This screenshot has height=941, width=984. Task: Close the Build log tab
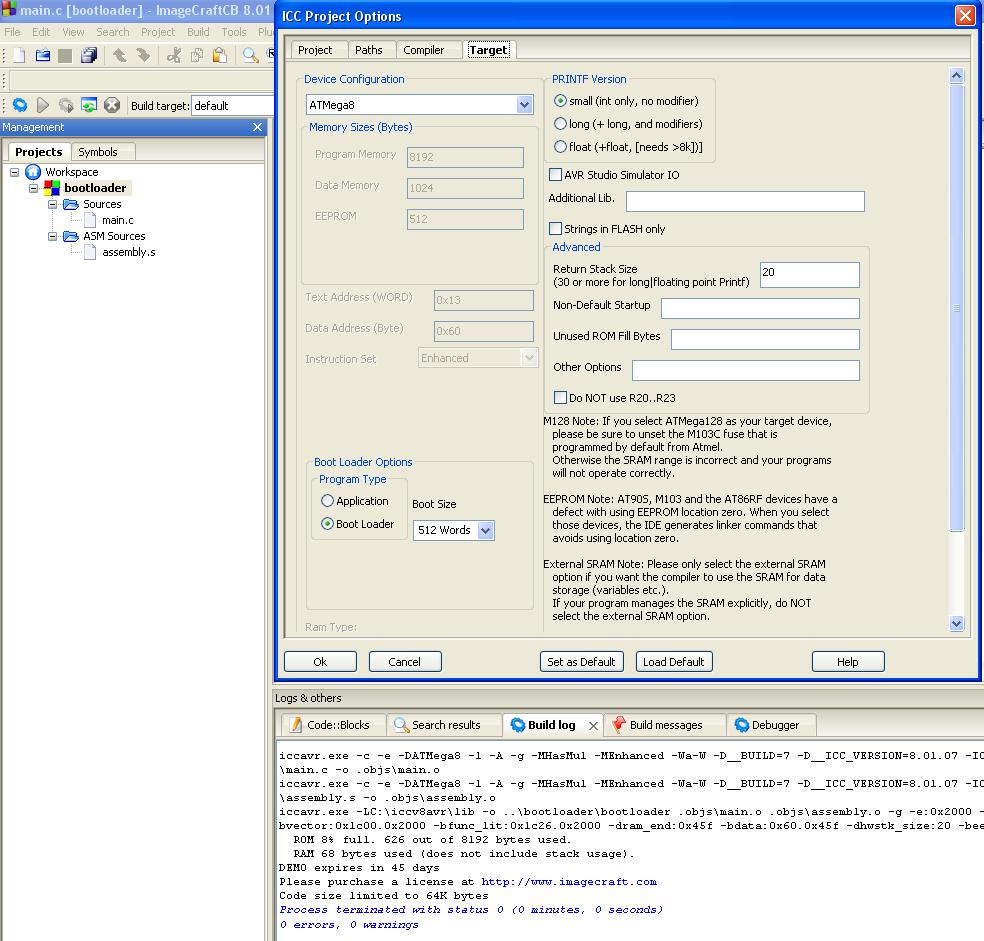coord(593,726)
